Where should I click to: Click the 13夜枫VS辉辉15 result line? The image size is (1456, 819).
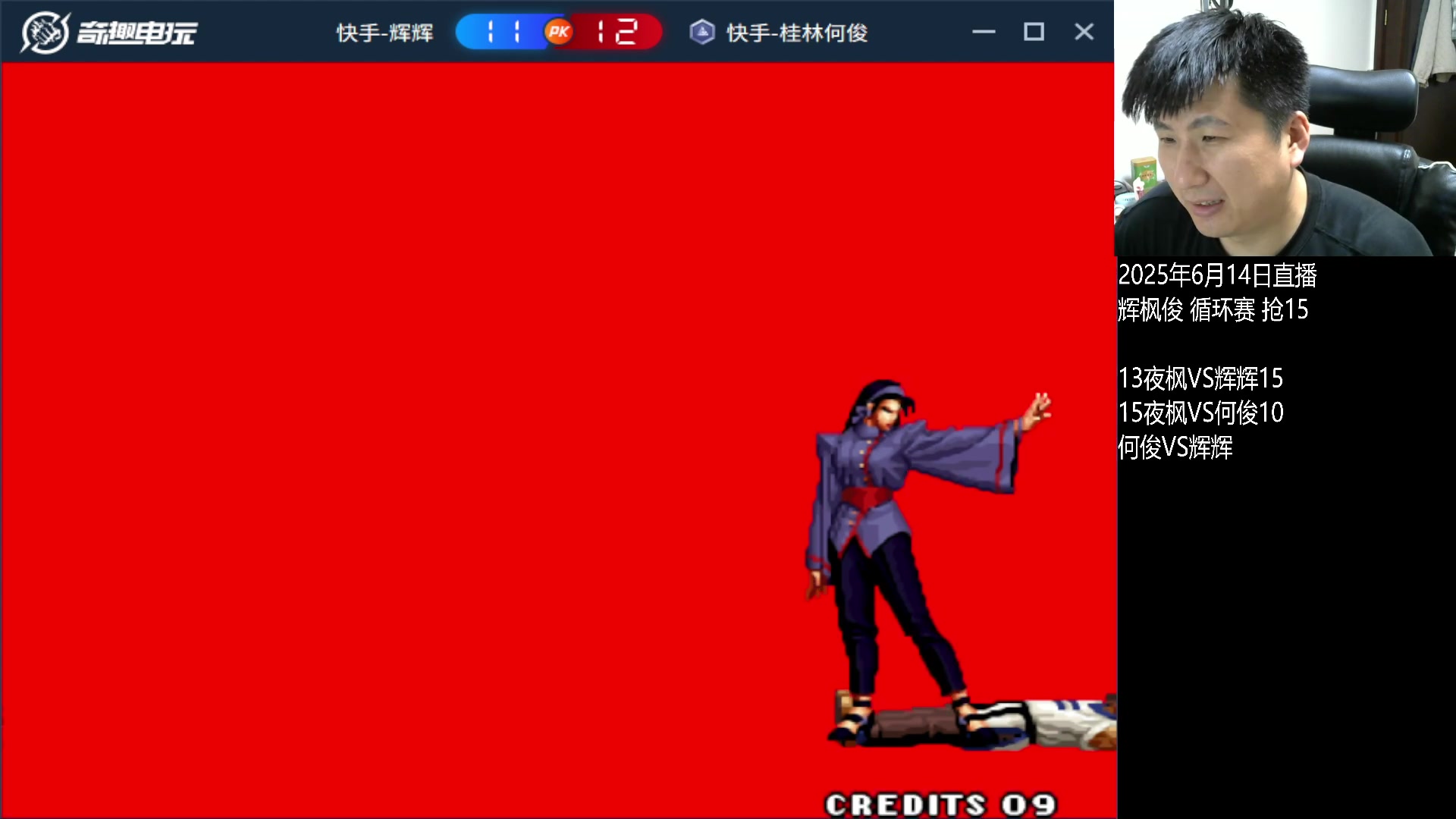tap(1200, 378)
